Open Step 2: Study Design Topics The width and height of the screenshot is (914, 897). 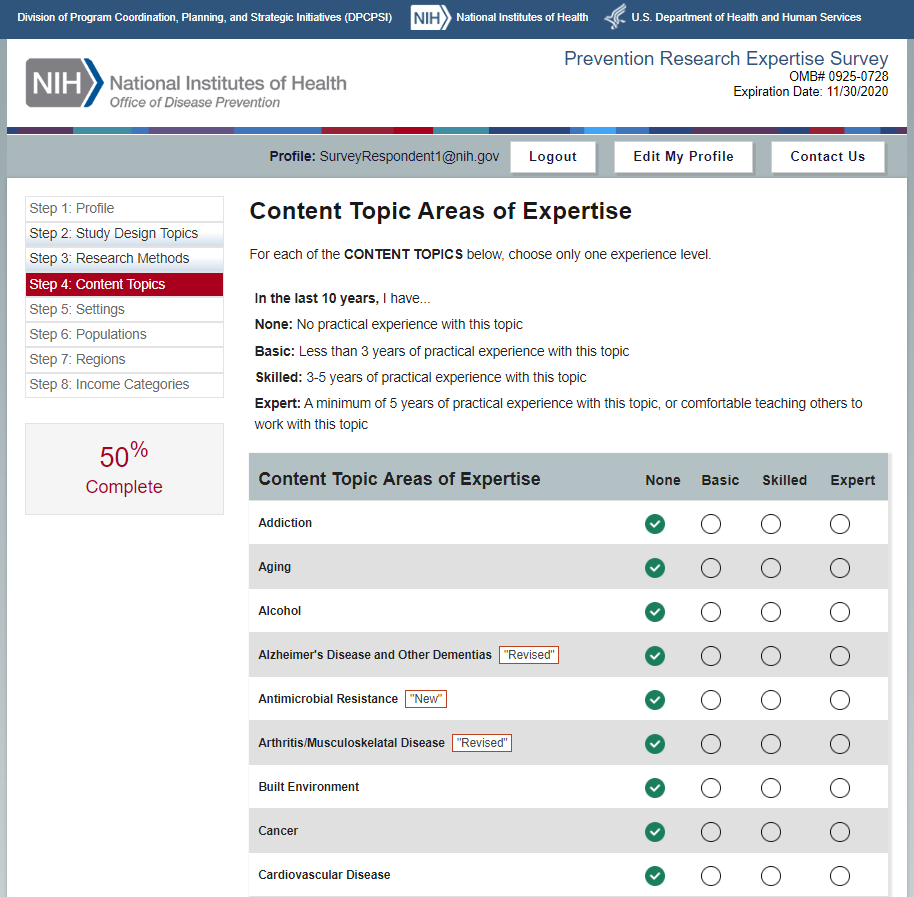(x=114, y=233)
